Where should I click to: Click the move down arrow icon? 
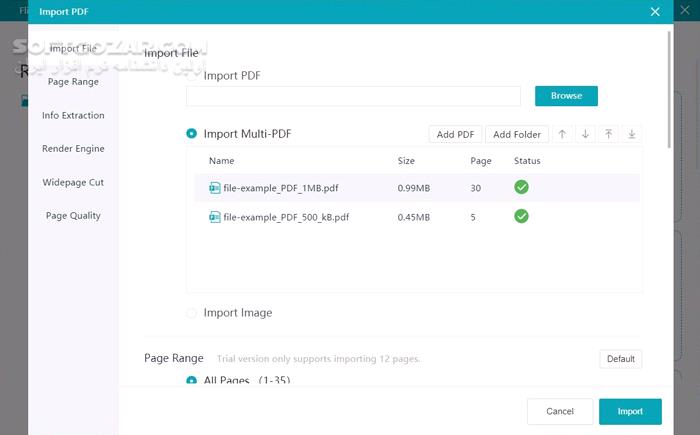586,135
